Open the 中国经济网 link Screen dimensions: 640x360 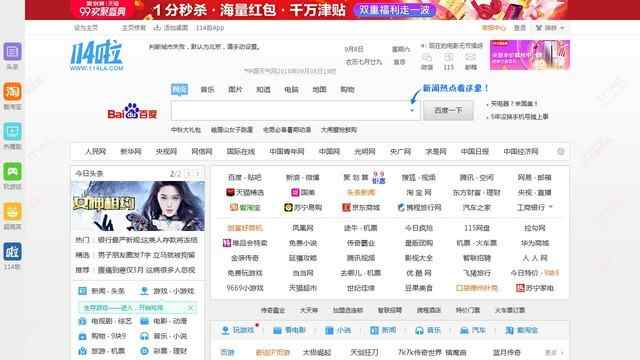(x=521, y=151)
